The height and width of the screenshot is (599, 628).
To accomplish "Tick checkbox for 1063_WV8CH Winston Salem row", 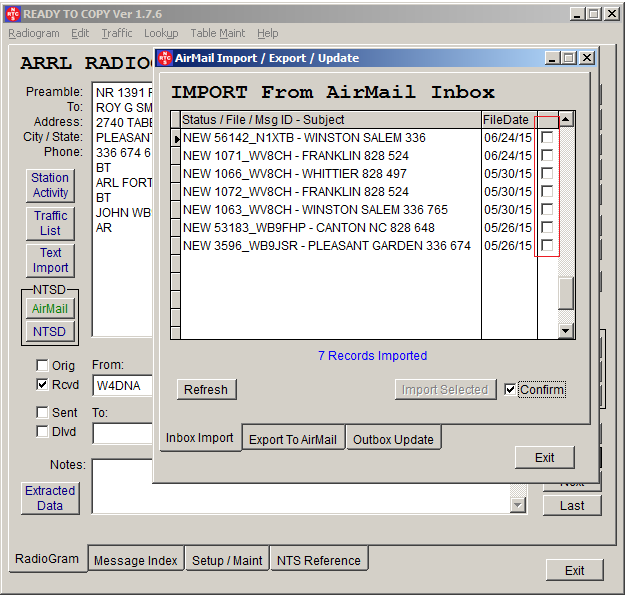I will point(547,209).
